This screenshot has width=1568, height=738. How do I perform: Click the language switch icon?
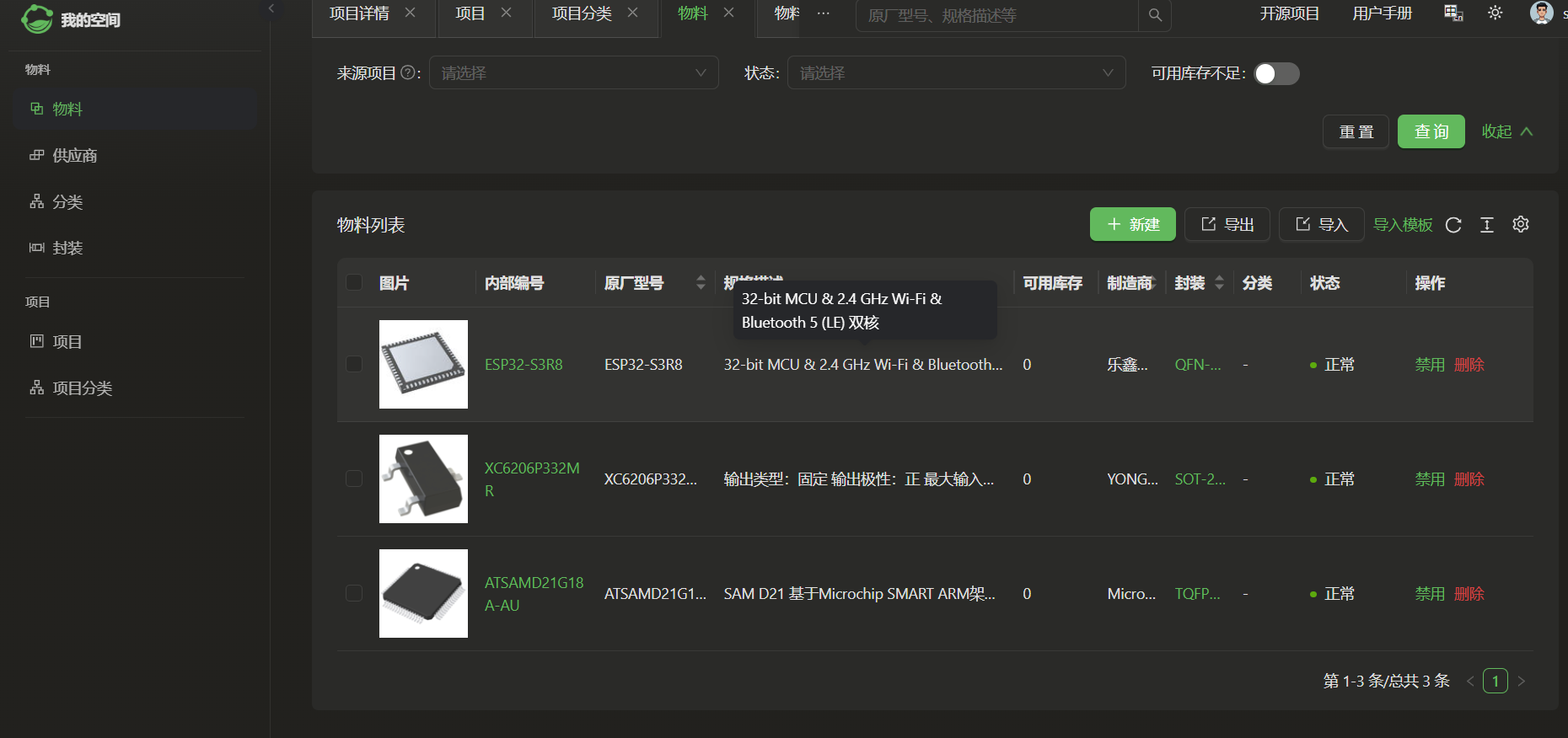[x=1453, y=13]
